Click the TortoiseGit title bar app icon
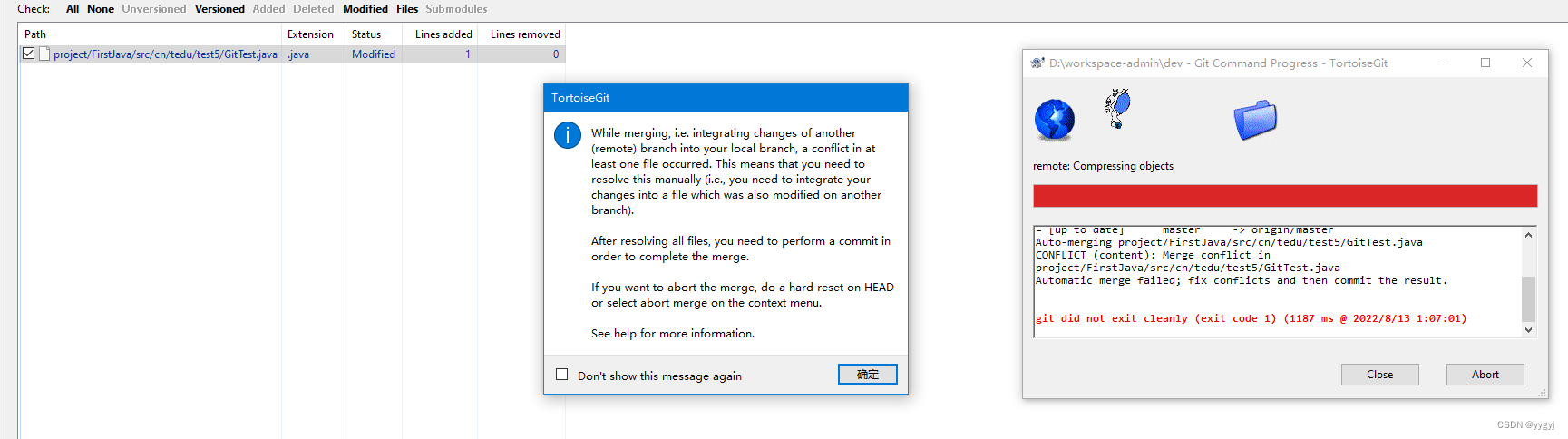Viewport: 1568px width, 439px height. click(x=1037, y=63)
